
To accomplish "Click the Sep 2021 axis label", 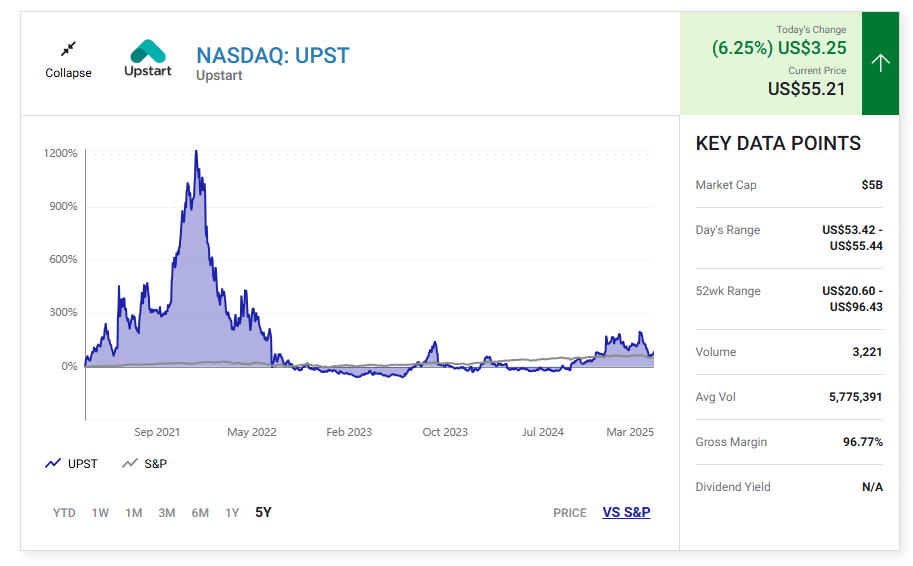I will pyautogui.click(x=157, y=432).
